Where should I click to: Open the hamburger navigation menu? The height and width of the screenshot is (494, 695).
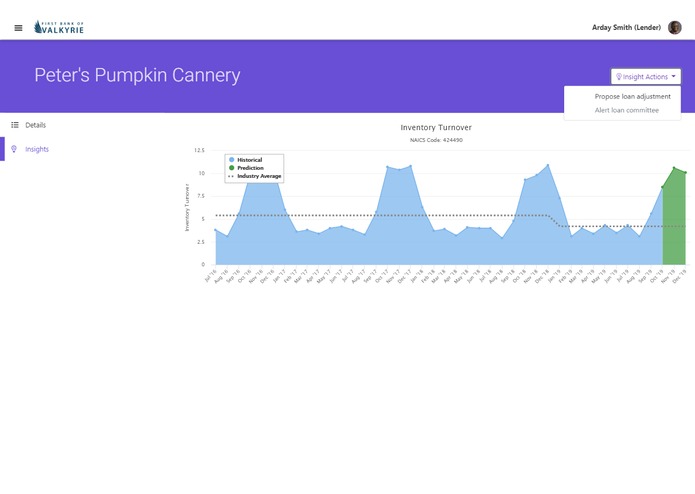pyautogui.click(x=18, y=28)
